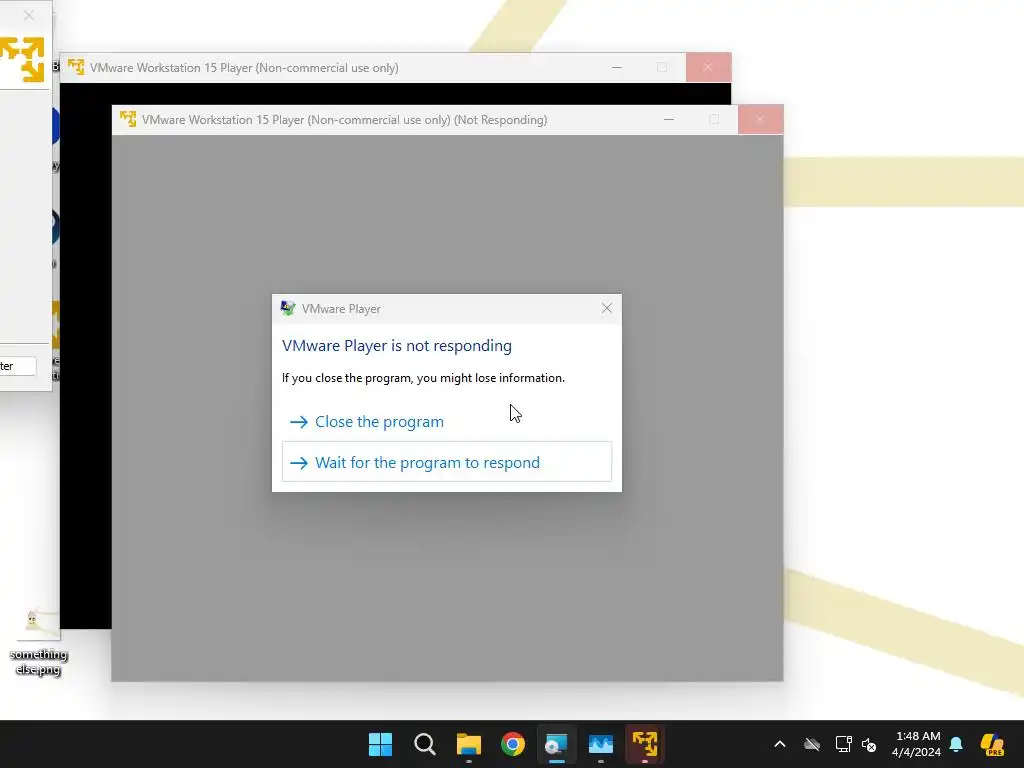Minimize the back VMware Workstation 15 Player window
Image resolution: width=1024 pixels, height=768 pixels.
click(x=617, y=67)
